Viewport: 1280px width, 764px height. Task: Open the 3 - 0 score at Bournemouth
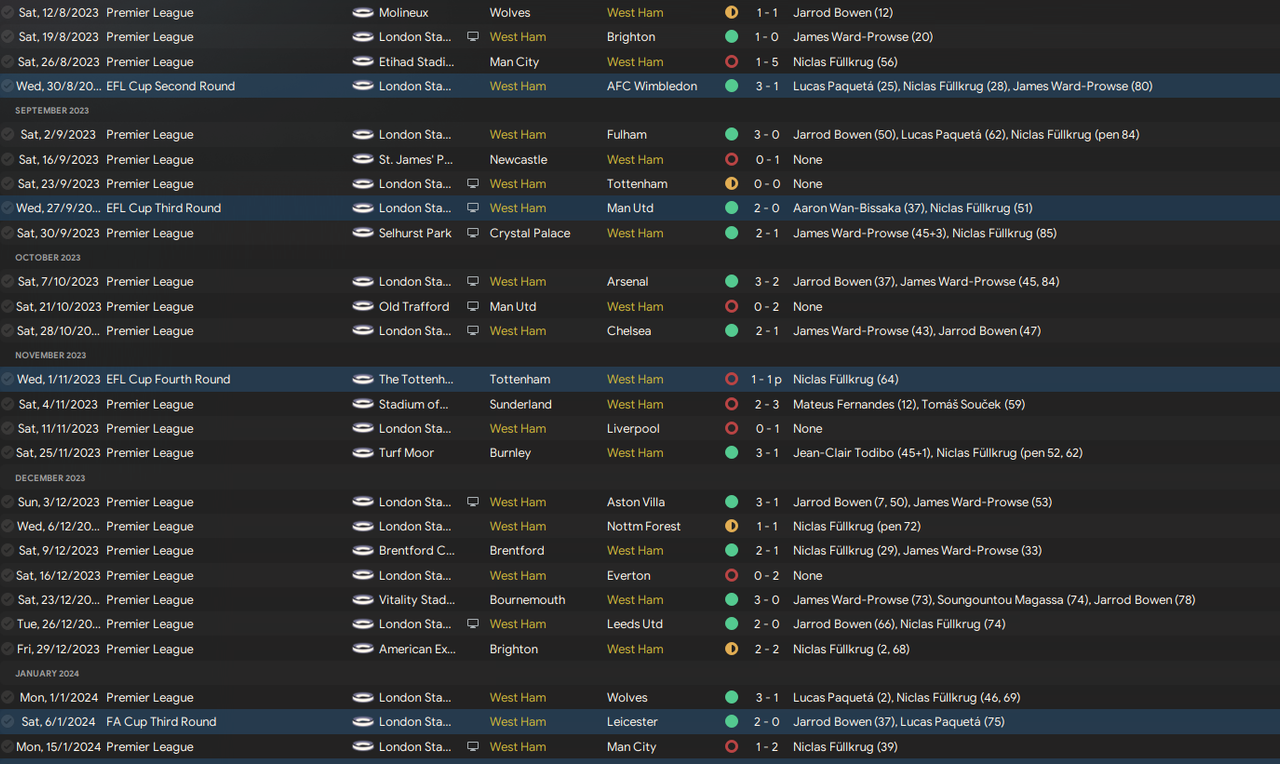767,600
